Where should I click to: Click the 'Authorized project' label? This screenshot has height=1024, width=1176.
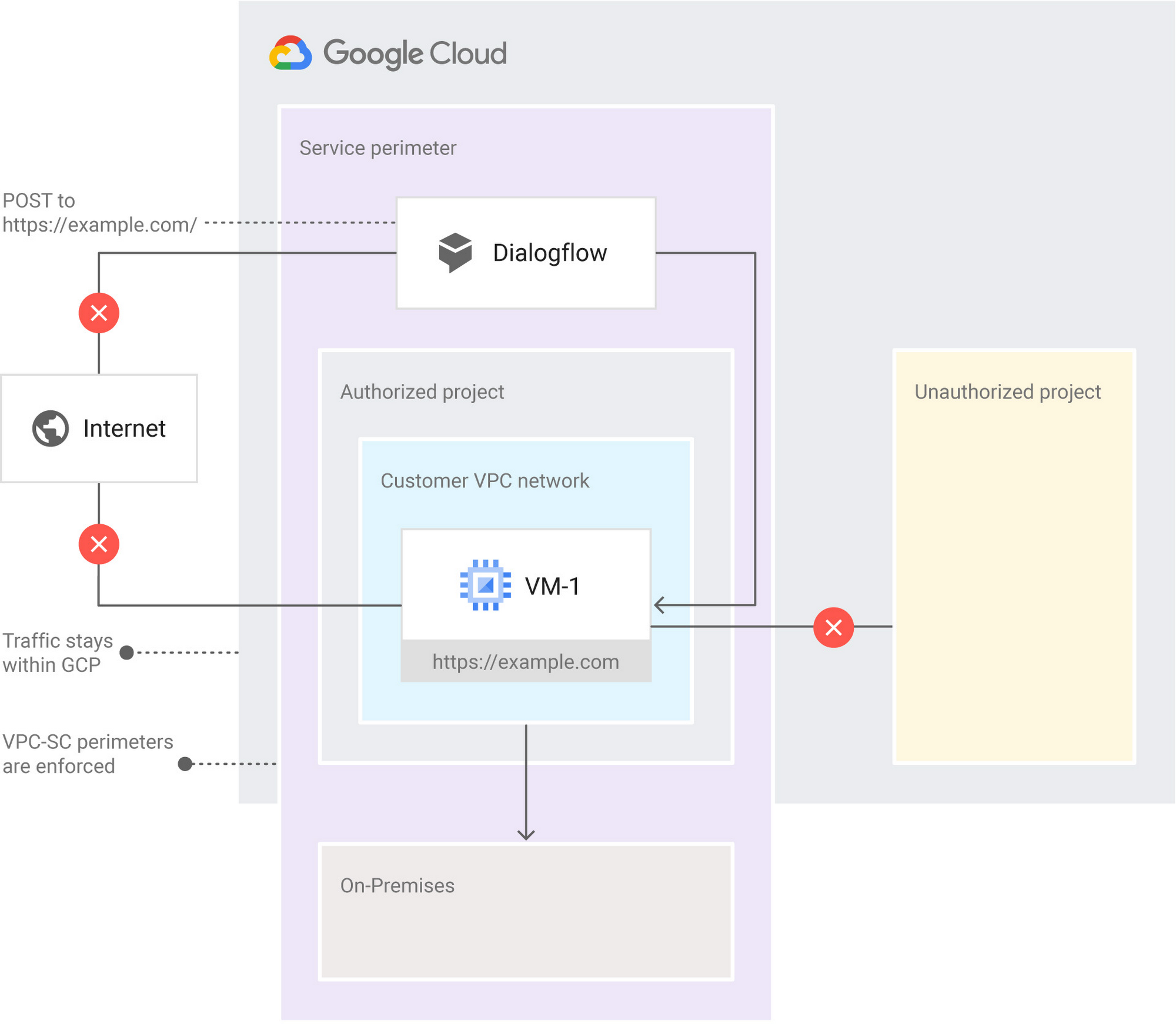422,392
